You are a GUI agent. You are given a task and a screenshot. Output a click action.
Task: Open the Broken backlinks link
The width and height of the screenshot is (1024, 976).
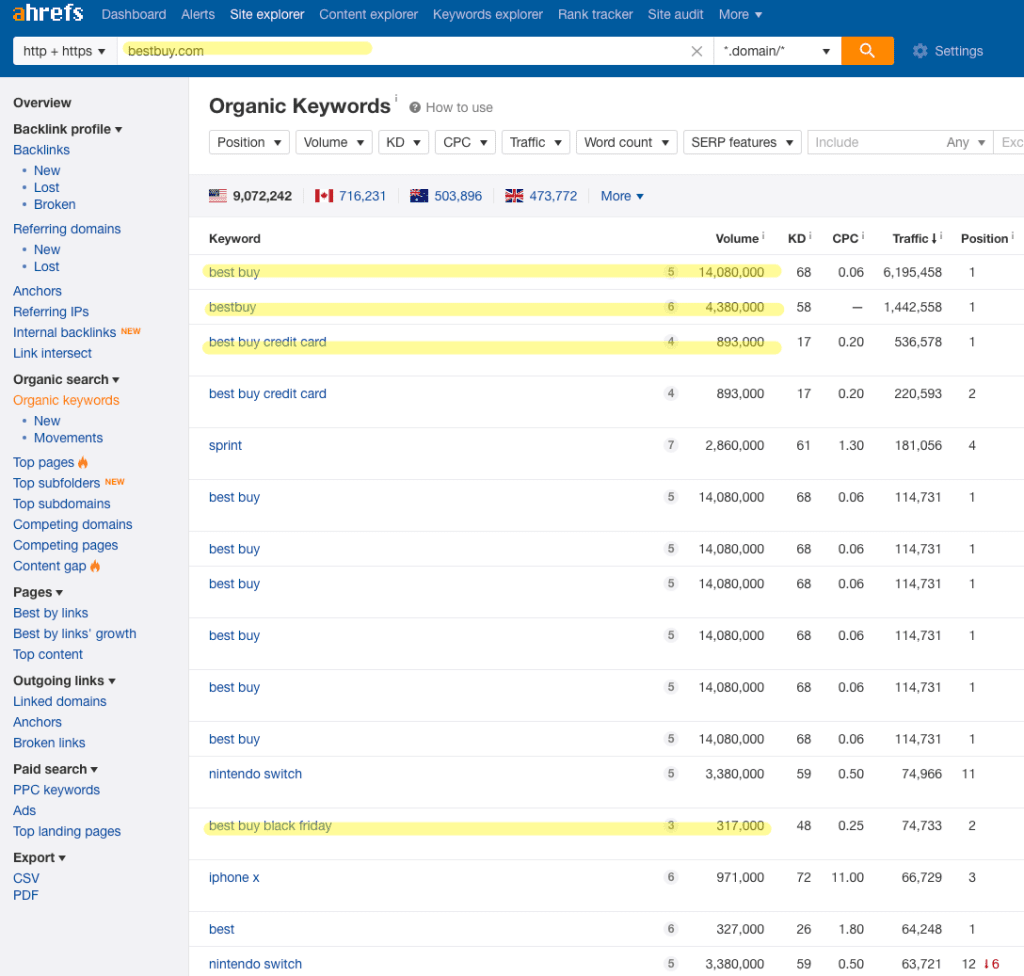54,204
